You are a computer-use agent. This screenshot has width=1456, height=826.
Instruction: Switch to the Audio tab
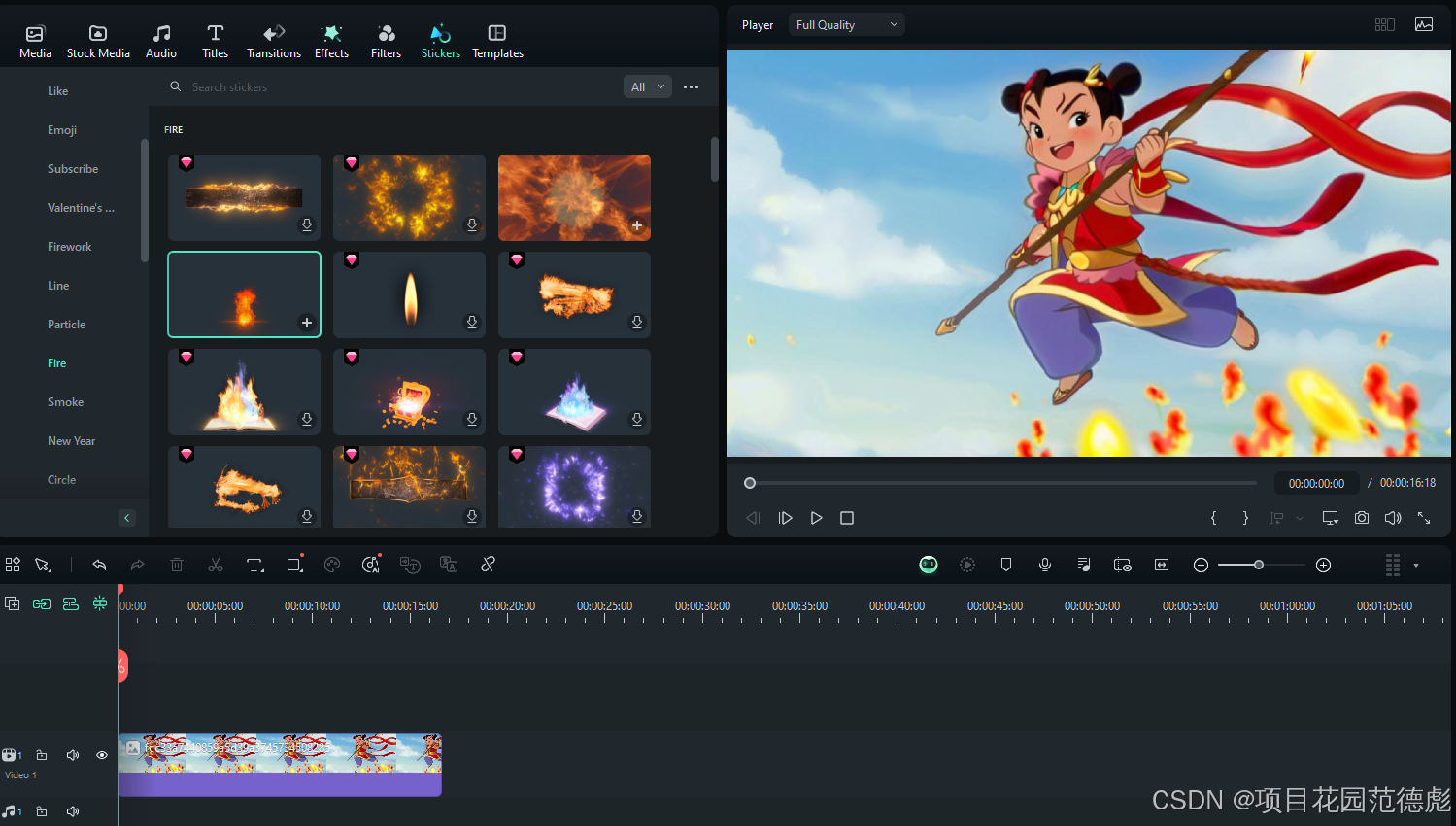click(161, 42)
